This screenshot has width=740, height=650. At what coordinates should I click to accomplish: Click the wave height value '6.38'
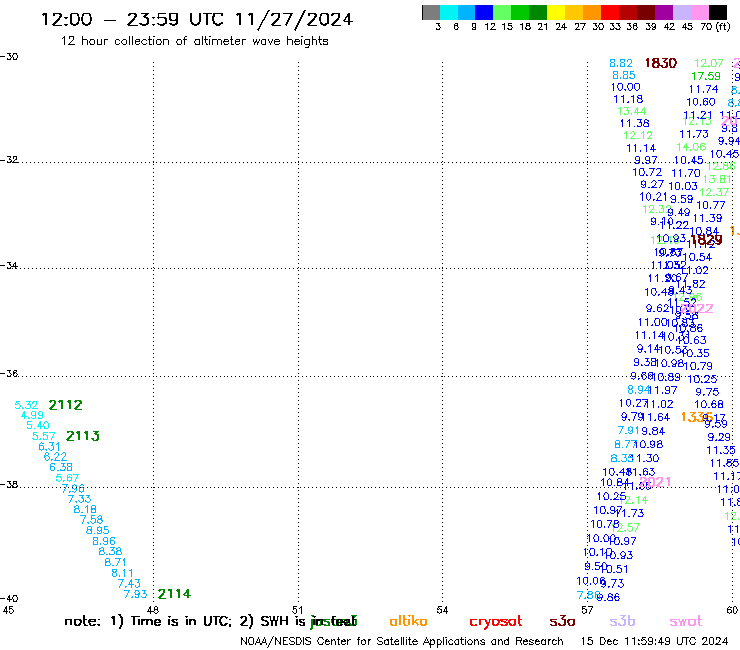click(61, 467)
